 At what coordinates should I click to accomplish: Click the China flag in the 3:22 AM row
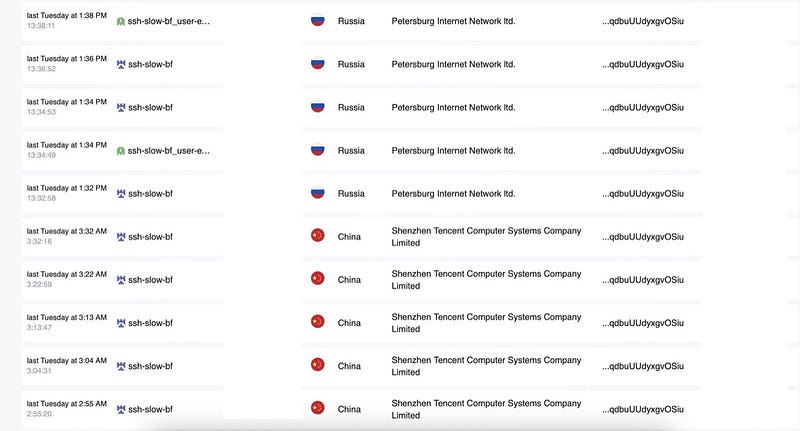pos(318,279)
